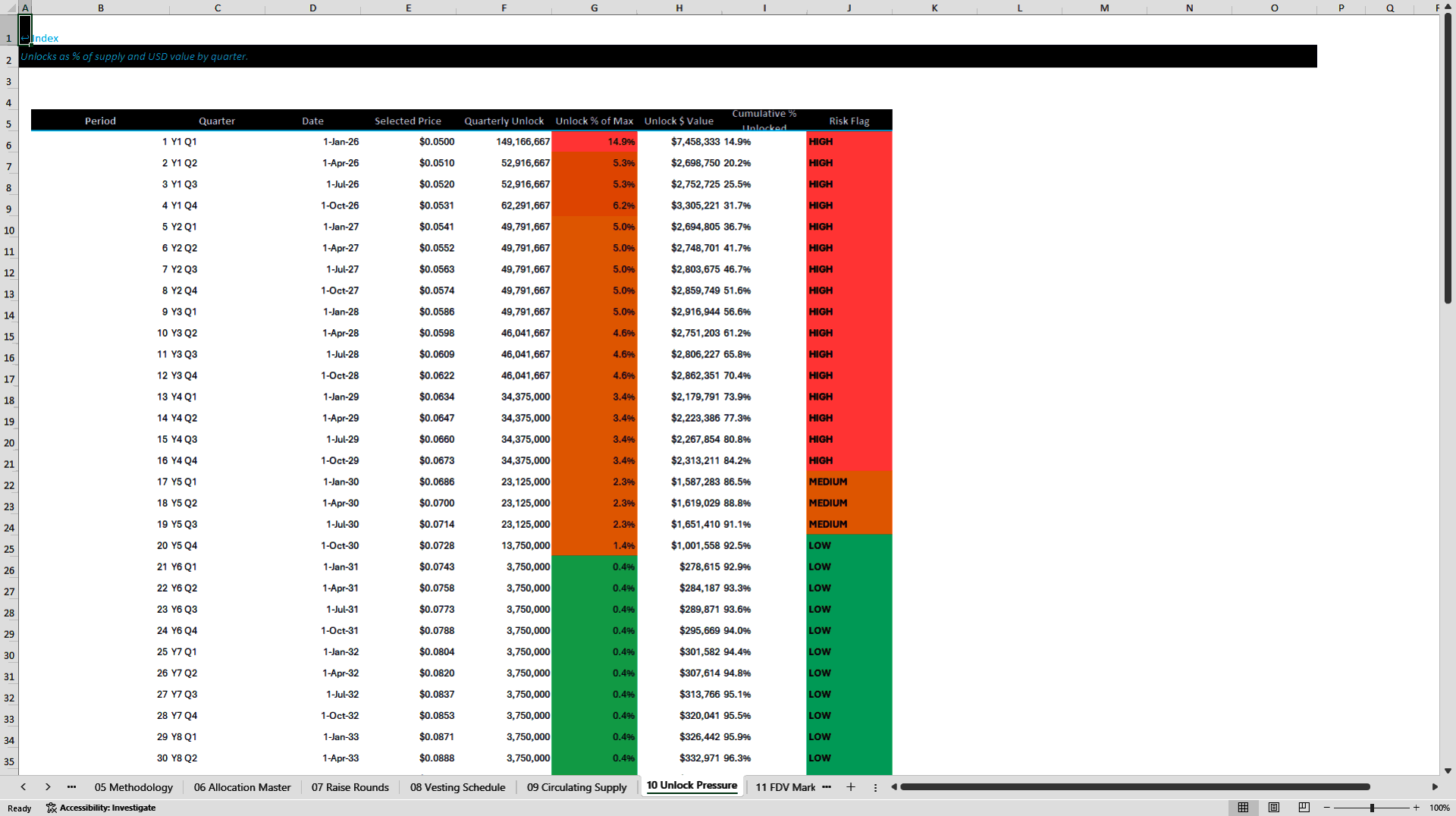Select the Quarterly Unlock header cell

pyautogui.click(x=504, y=121)
